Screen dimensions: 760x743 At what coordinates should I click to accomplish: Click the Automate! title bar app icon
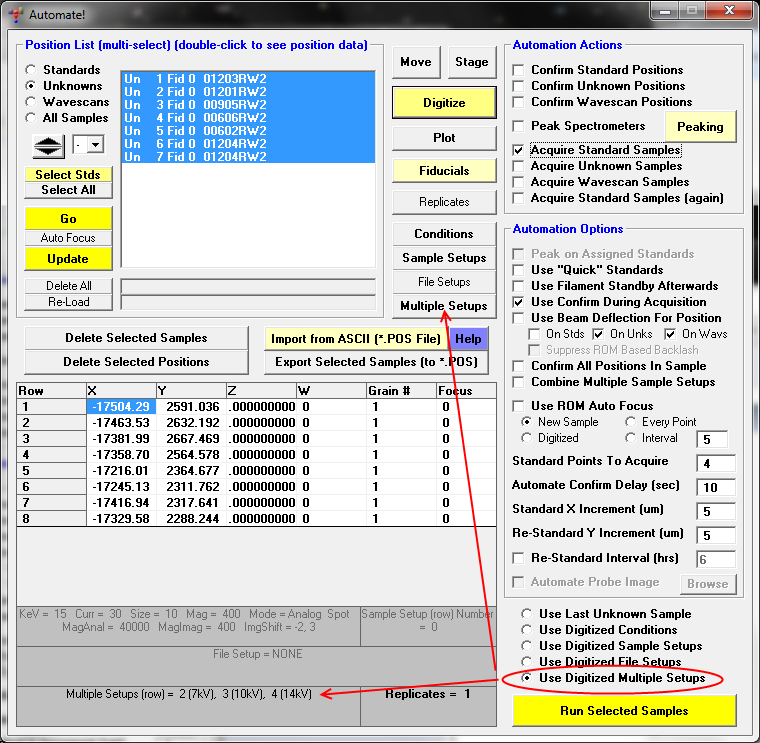tap(14, 15)
